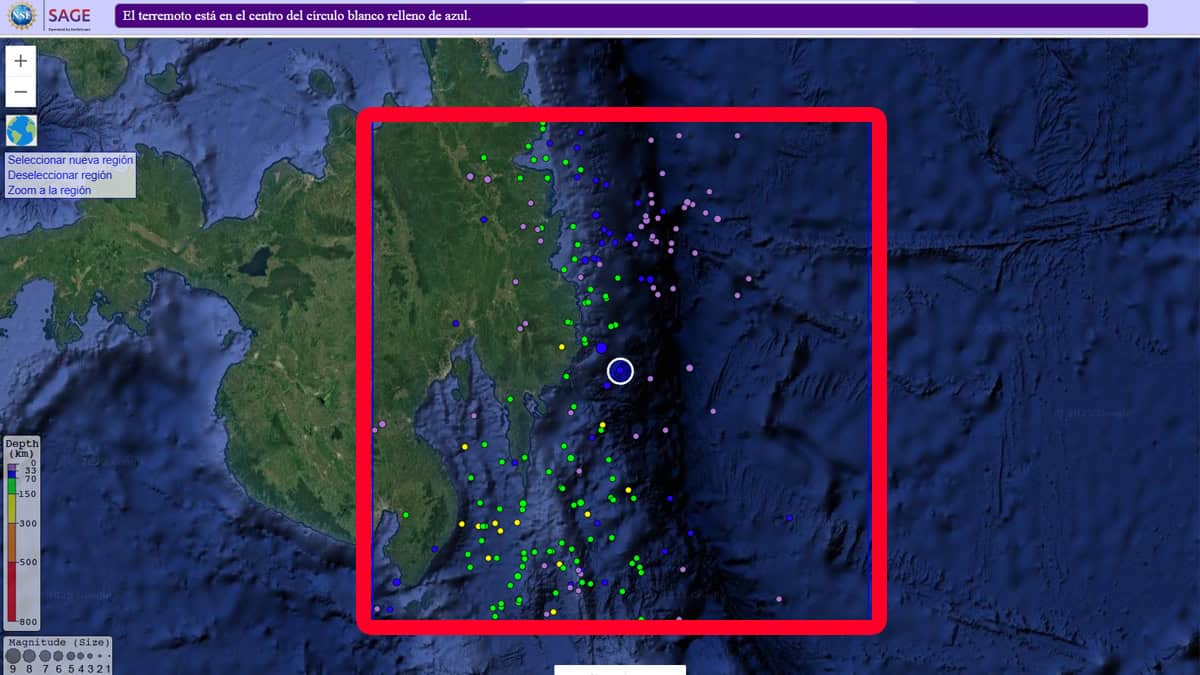The width and height of the screenshot is (1200, 675).
Task: Click 'Deseleccionar región' link
Action: [60, 175]
